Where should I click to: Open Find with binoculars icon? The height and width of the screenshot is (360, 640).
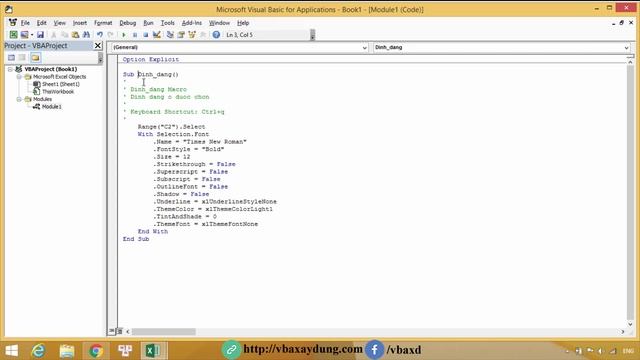[86, 35]
